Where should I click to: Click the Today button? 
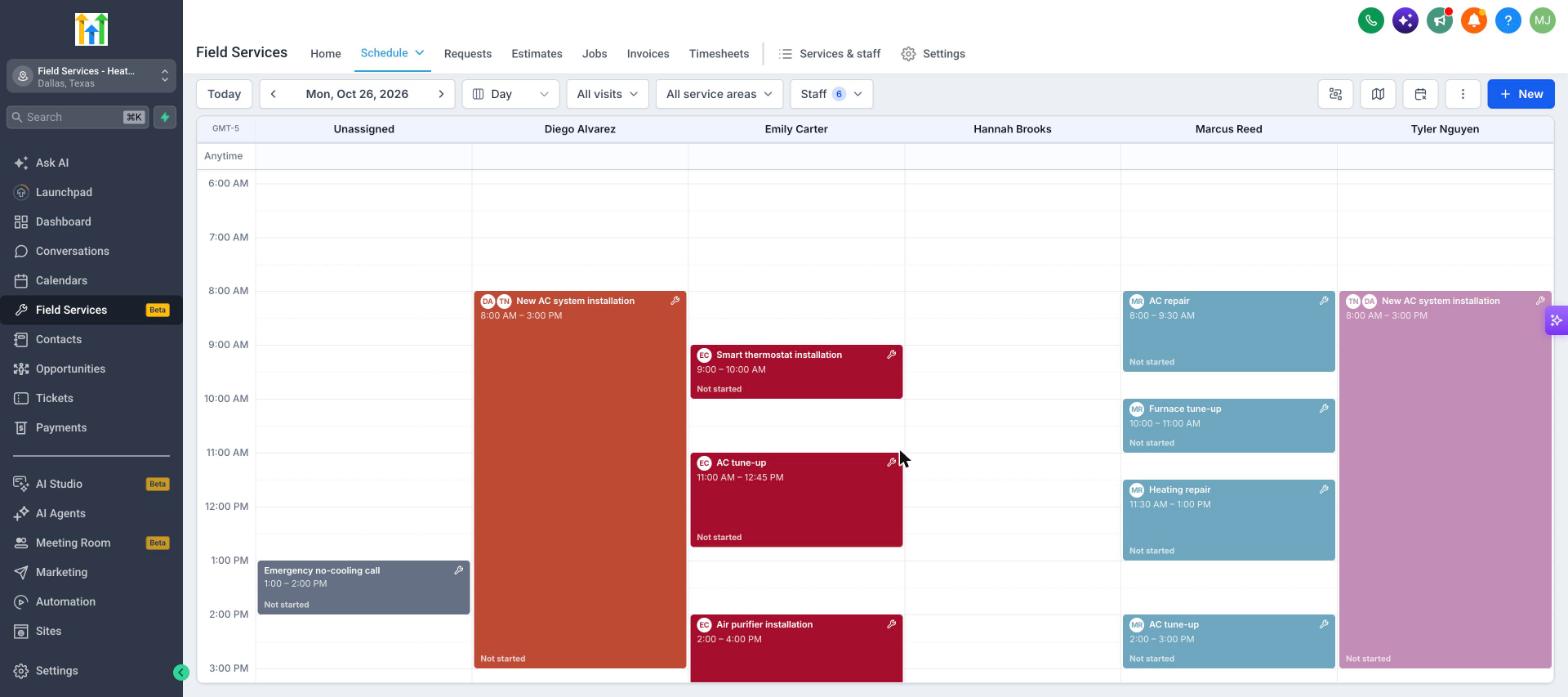pos(224,94)
